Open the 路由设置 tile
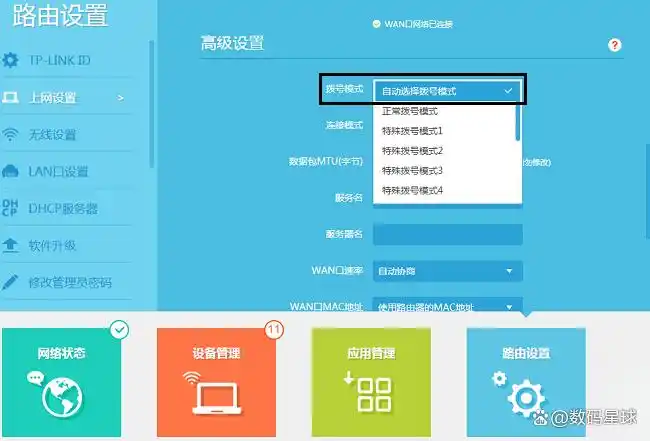The height and width of the screenshot is (441, 650). click(x=526, y=382)
